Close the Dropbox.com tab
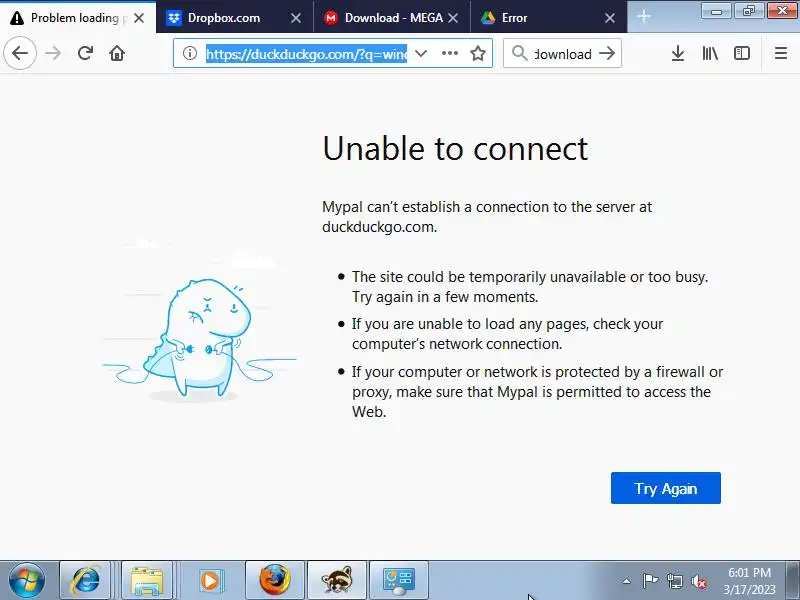 point(296,18)
